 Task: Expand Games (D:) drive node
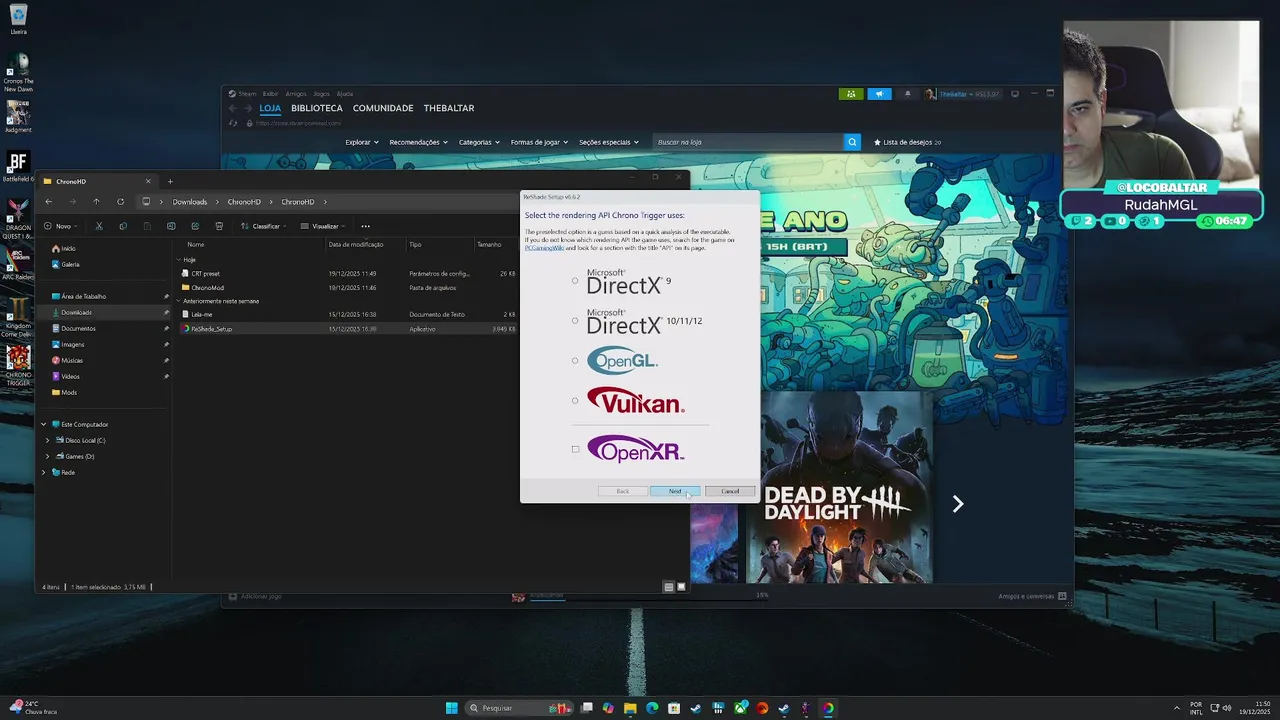coord(47,456)
